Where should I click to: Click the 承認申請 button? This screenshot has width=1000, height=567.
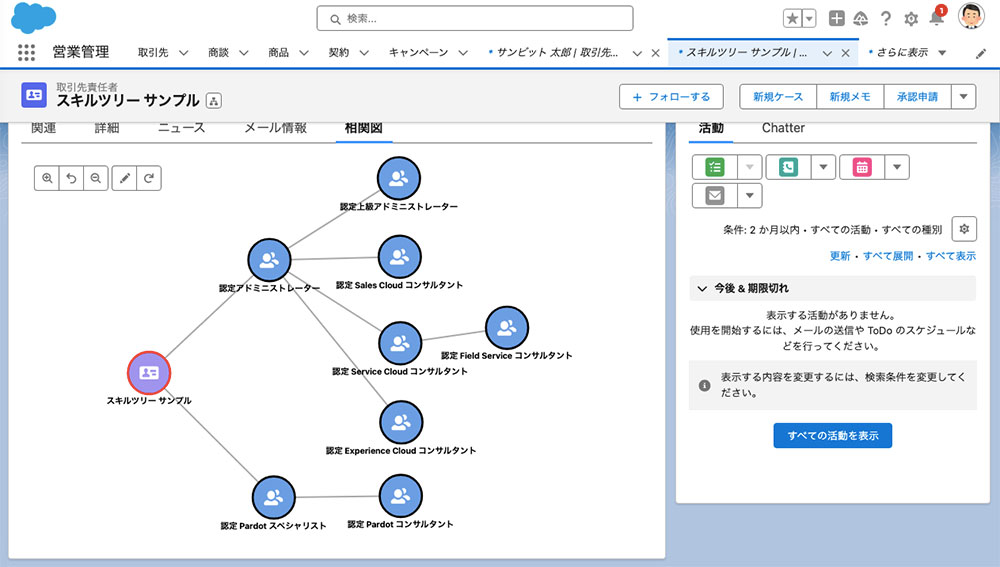[x=917, y=97]
